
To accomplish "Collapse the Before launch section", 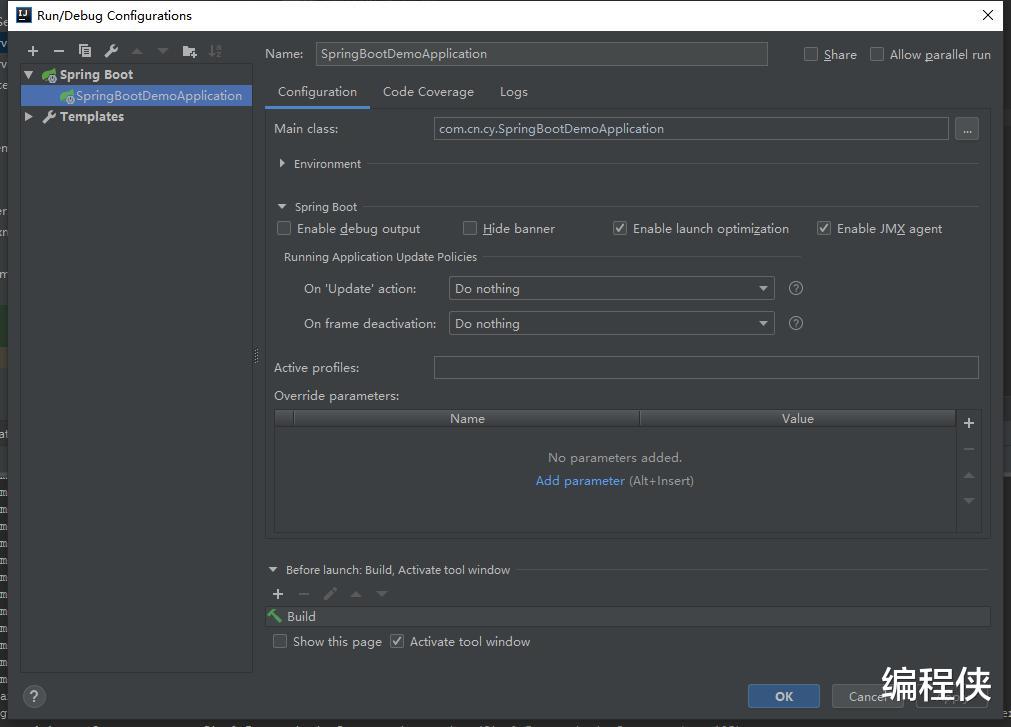I will tap(273, 570).
